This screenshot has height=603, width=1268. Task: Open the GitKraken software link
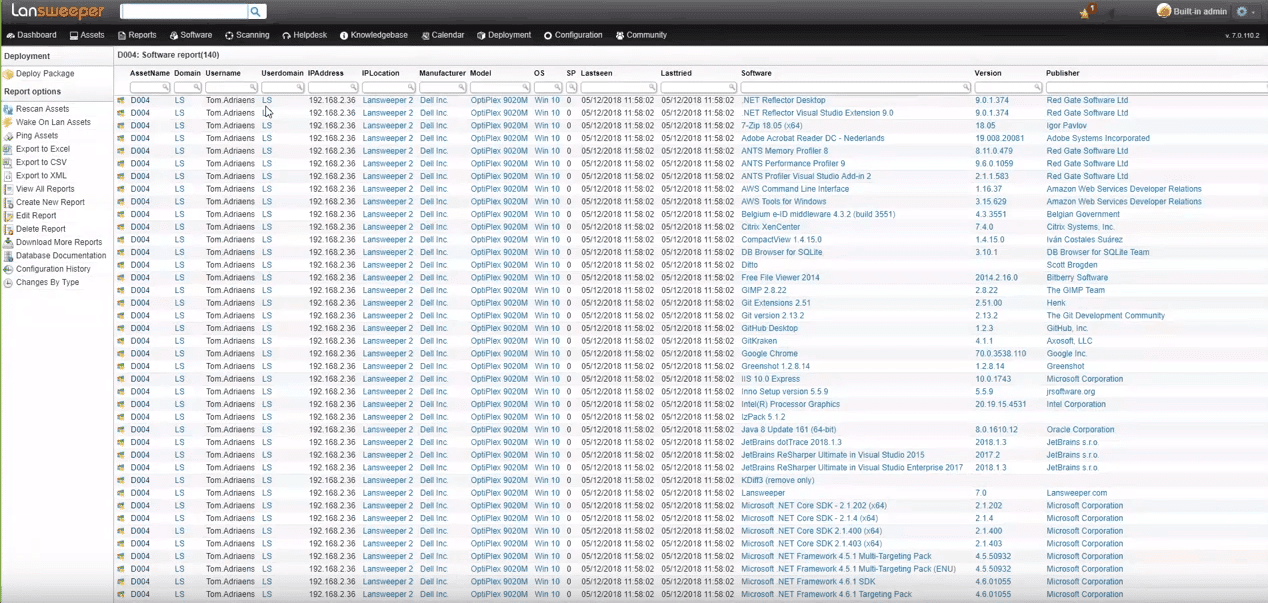(x=759, y=341)
